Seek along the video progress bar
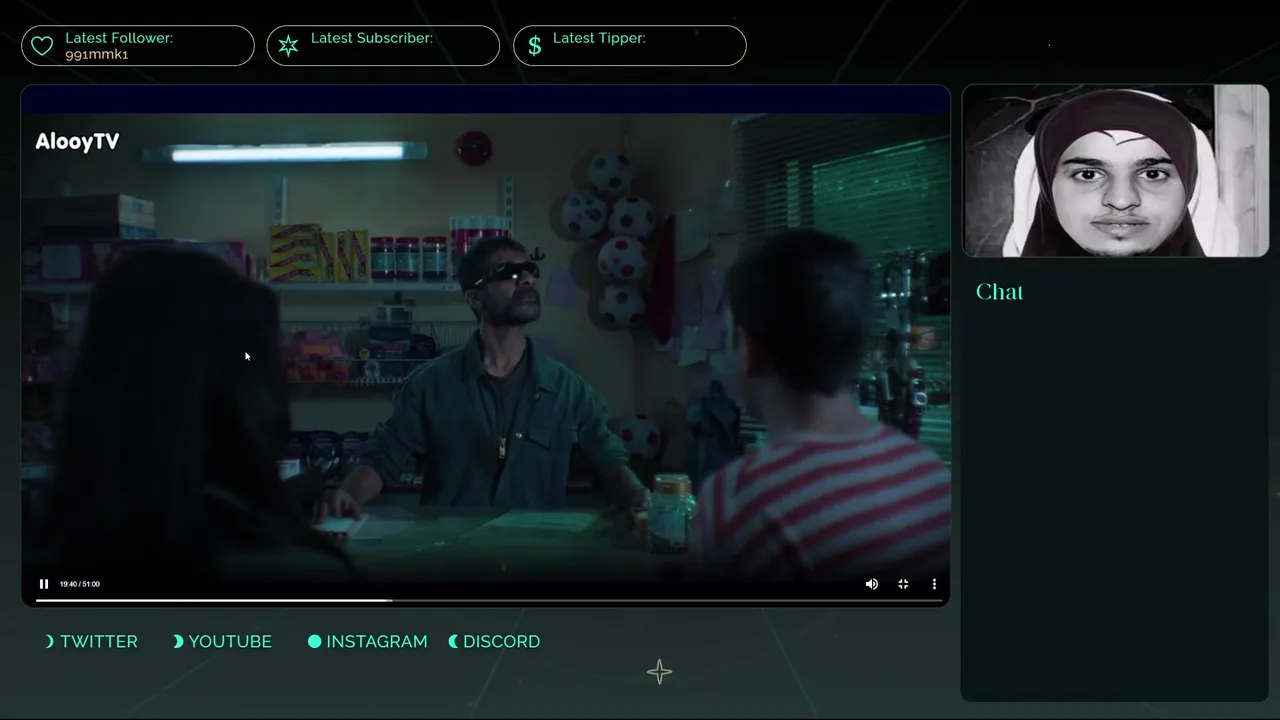Screen dimensions: 1280x720 [x=489, y=600]
